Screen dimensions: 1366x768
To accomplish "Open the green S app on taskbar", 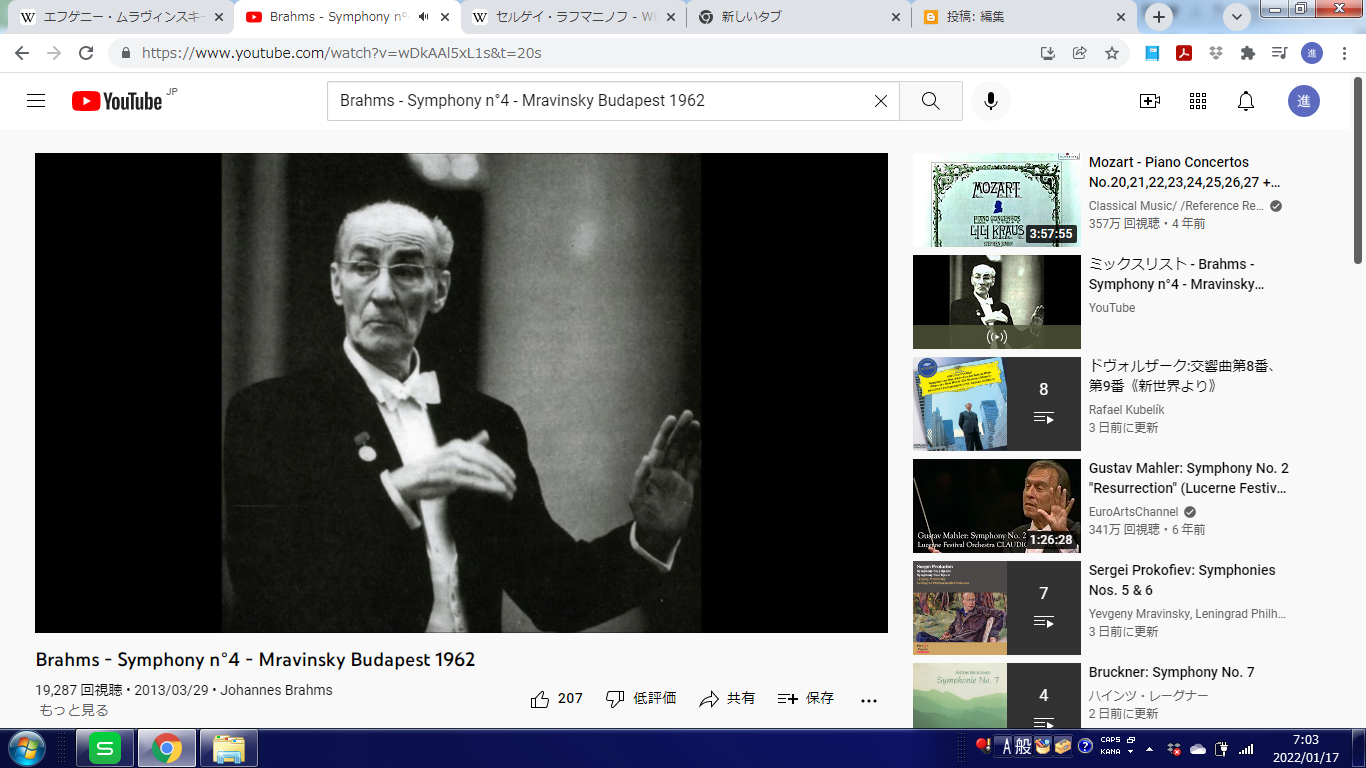I will coord(105,748).
